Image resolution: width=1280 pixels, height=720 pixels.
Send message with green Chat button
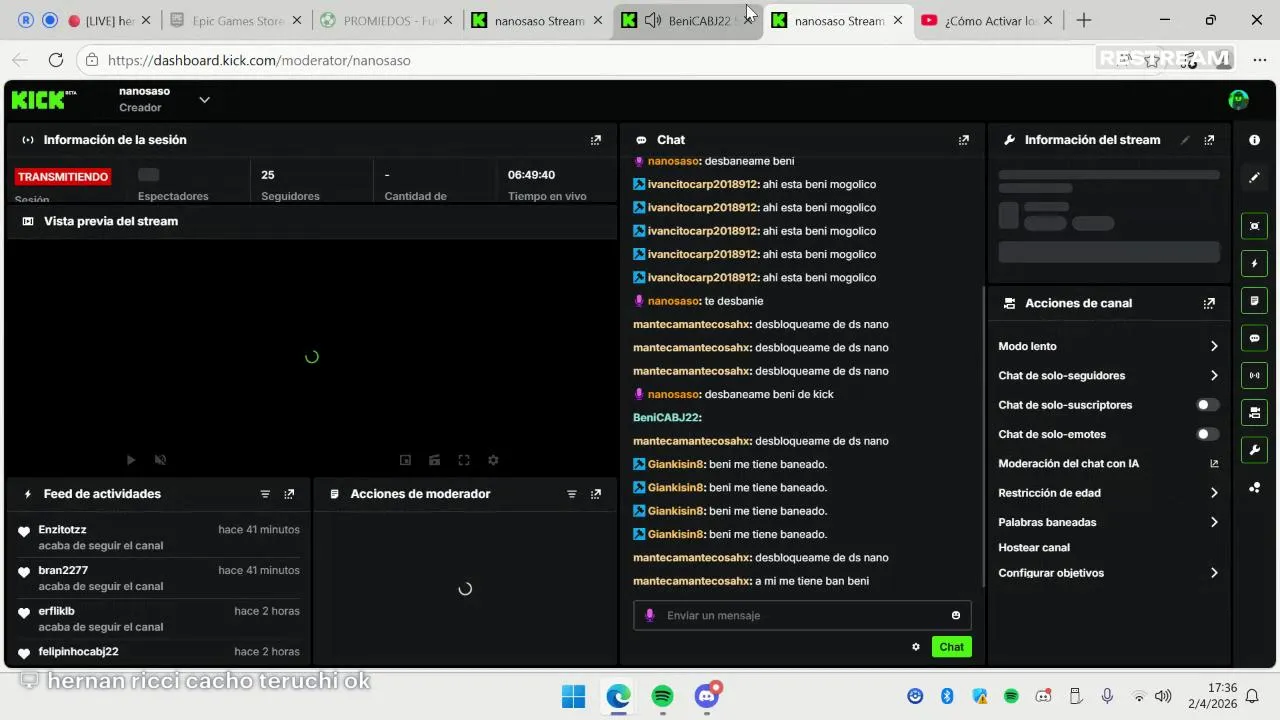(952, 647)
